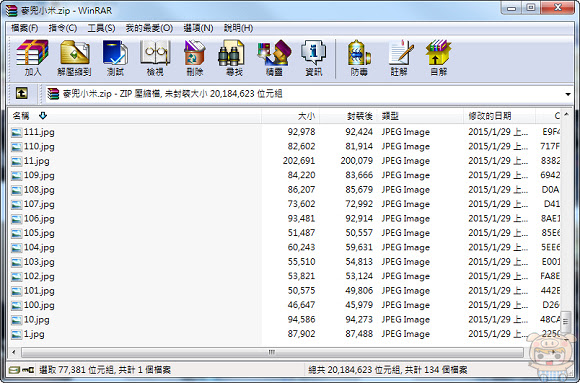Go up one folder level button

tap(21, 93)
